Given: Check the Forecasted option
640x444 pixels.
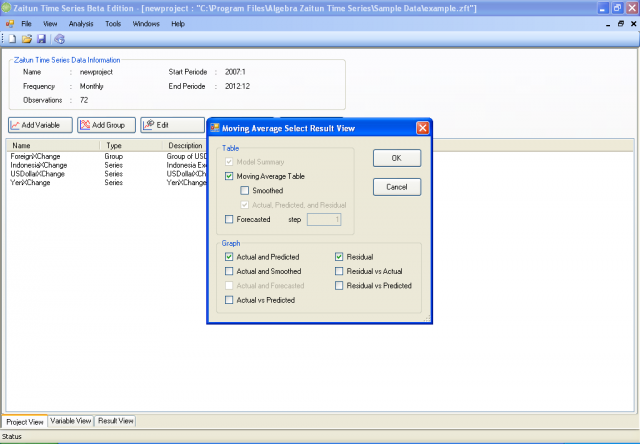Looking at the screenshot, I should click(230, 219).
